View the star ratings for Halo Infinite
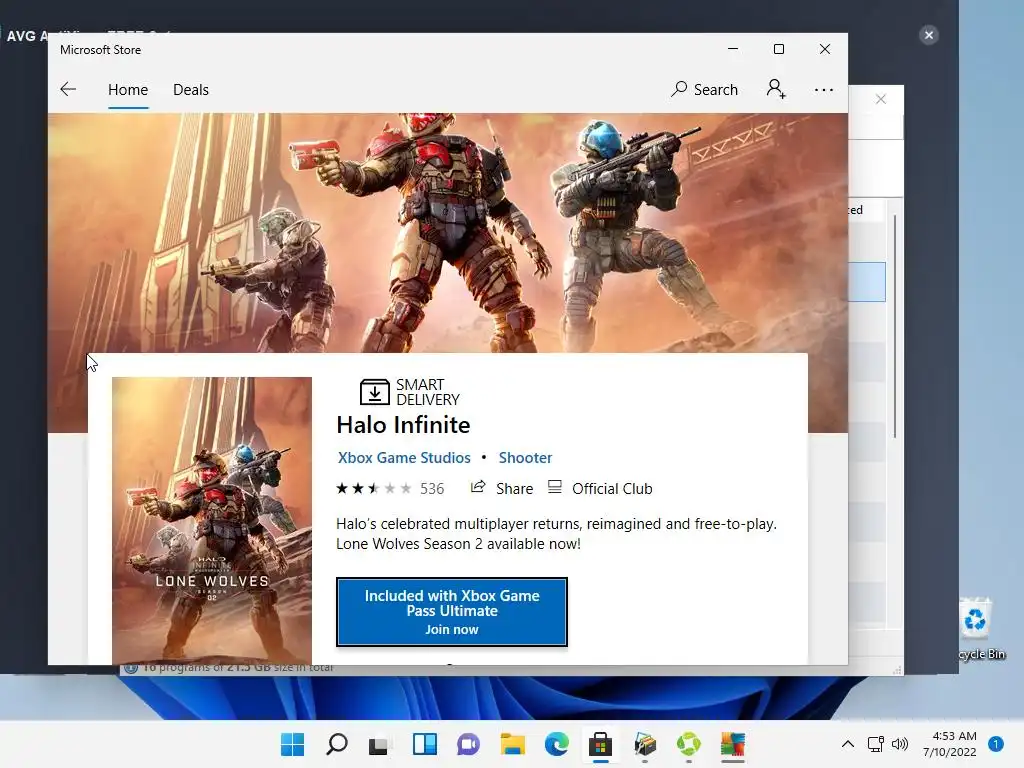The height and width of the screenshot is (768, 1024). click(374, 488)
